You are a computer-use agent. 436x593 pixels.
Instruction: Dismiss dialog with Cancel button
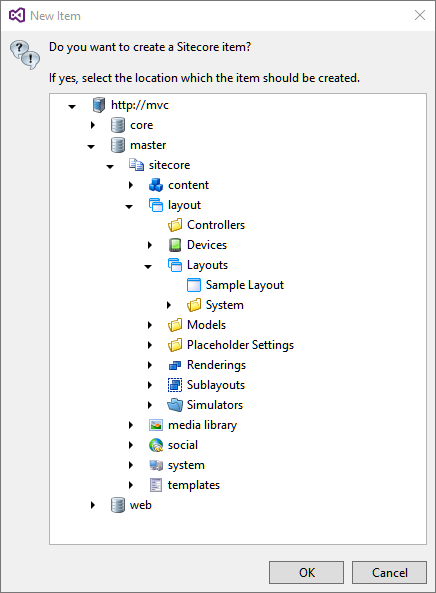click(x=389, y=573)
